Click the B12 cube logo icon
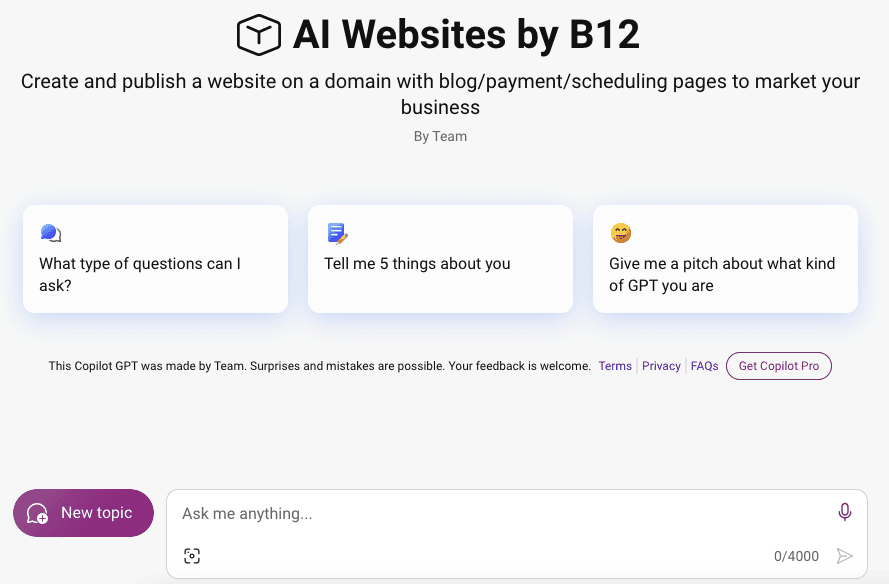The image size is (889, 584). (x=257, y=33)
